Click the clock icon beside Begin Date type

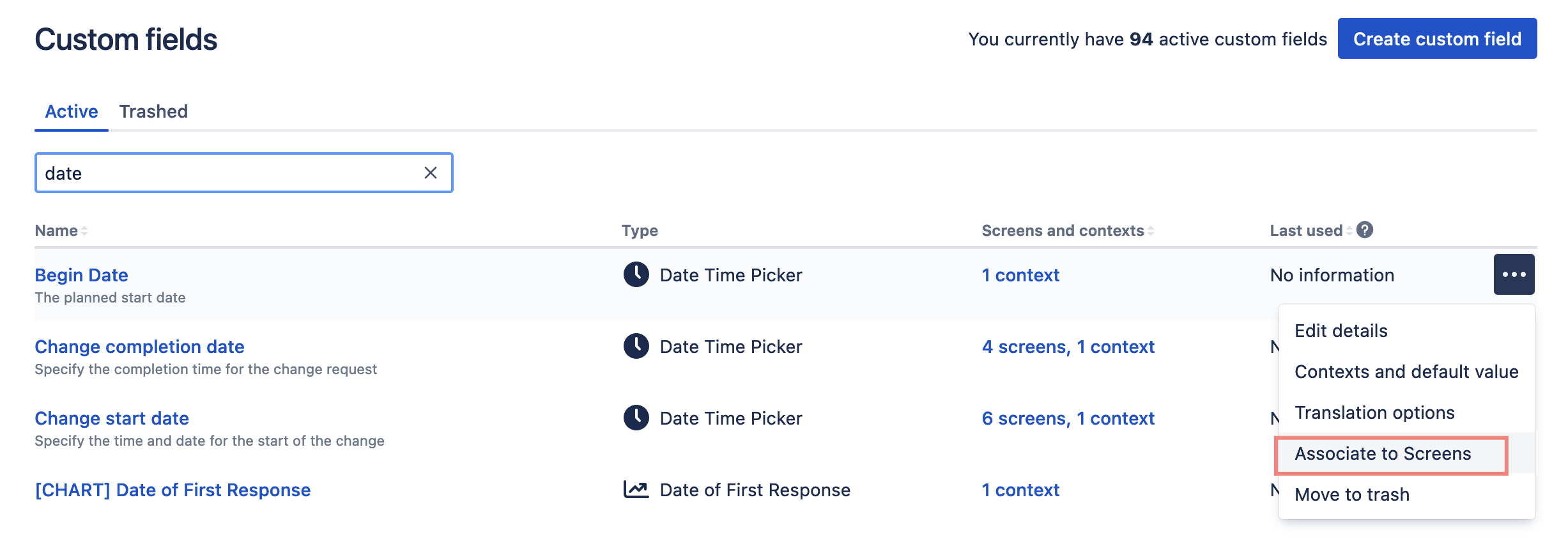636,275
